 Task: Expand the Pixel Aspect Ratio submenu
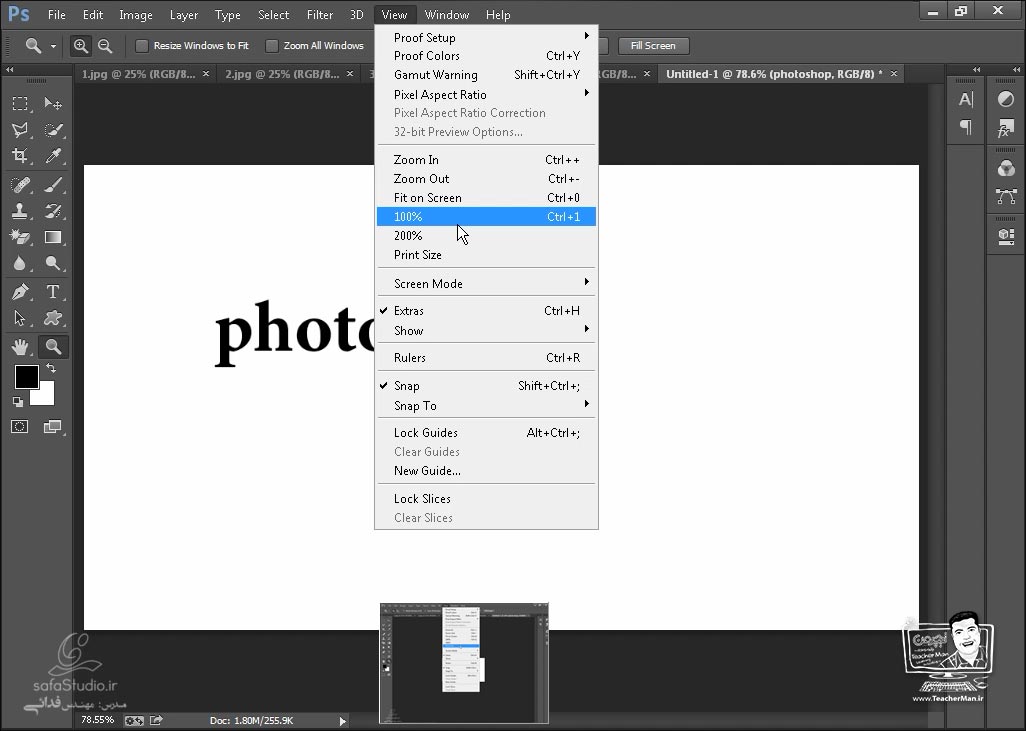tap(486, 94)
